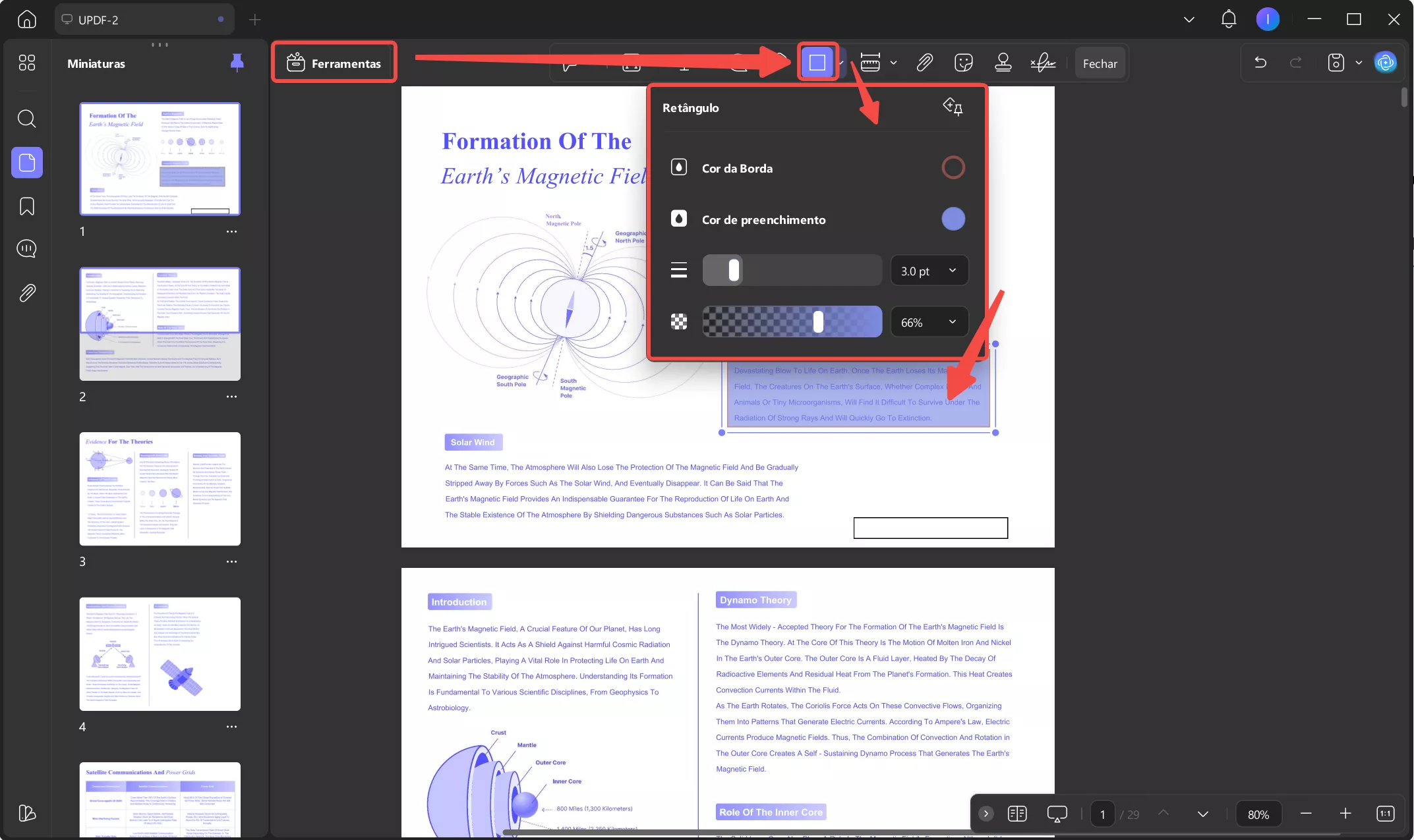Open the search panel in sidebar

pyautogui.click(x=27, y=119)
